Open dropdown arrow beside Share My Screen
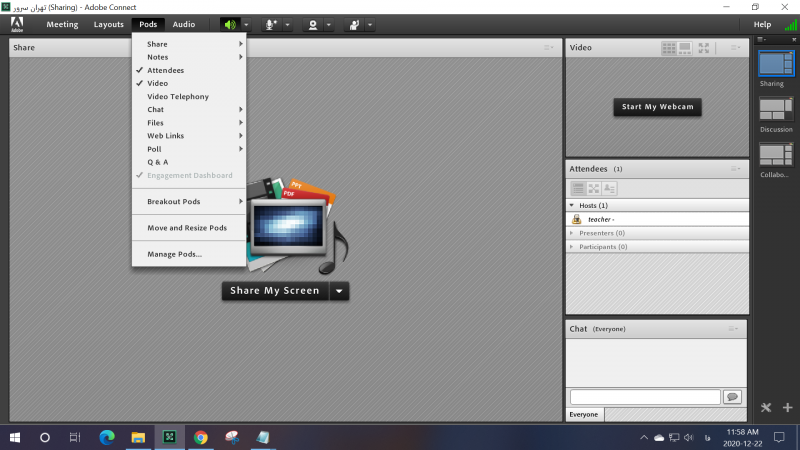Screen dimensions: 800x450 pos(340,291)
